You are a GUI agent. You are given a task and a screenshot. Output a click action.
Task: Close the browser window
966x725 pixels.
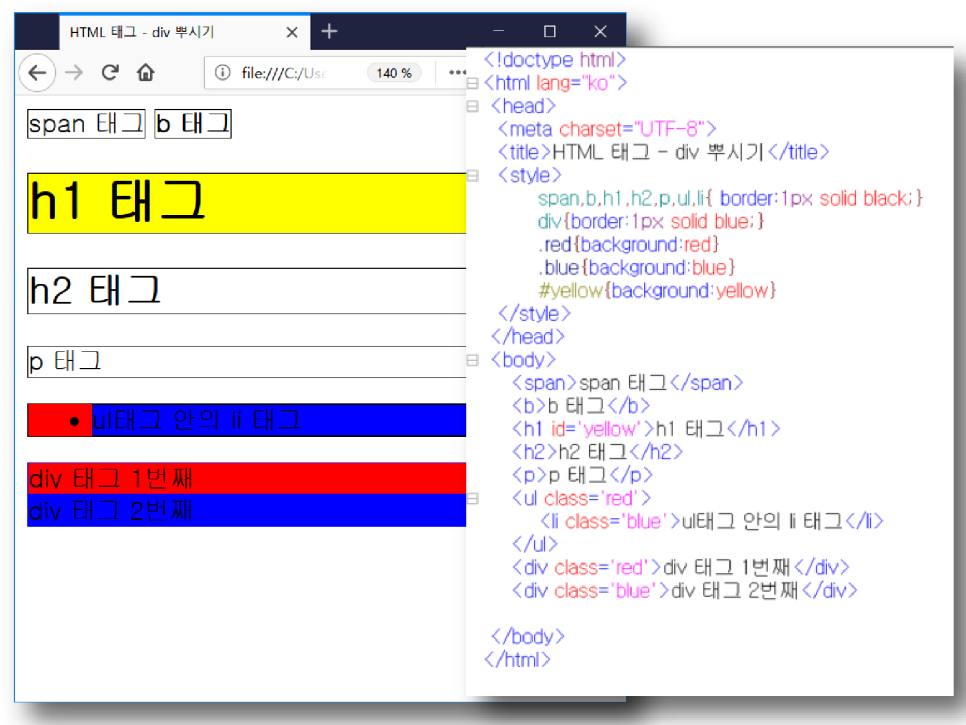click(601, 31)
